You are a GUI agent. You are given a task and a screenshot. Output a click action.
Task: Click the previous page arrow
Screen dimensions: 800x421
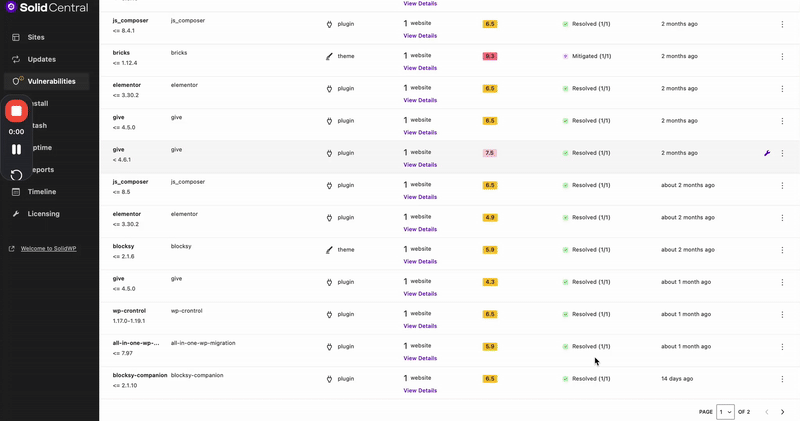(766, 412)
